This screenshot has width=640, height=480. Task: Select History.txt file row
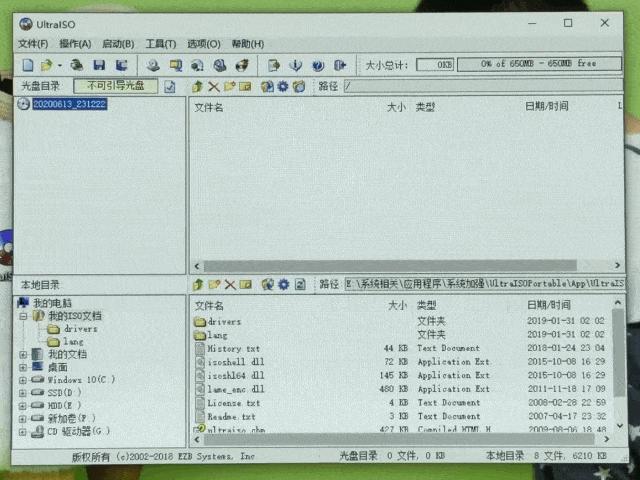(x=400, y=349)
